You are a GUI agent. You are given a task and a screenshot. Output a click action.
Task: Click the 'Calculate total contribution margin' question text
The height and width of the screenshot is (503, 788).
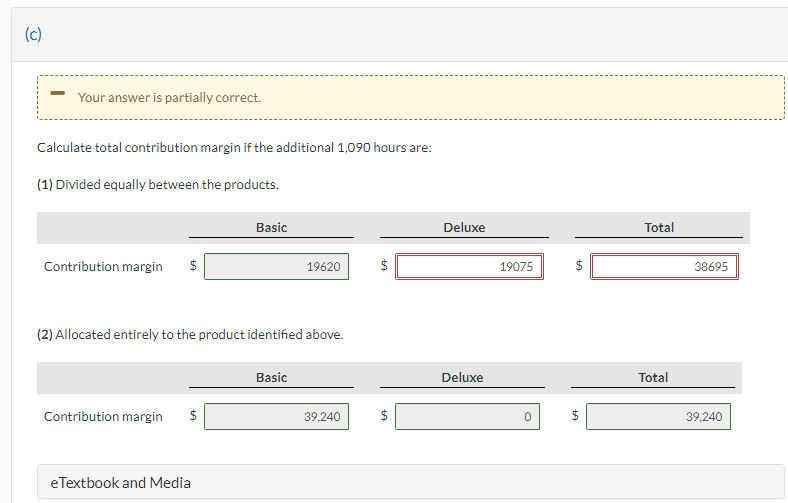(234, 147)
